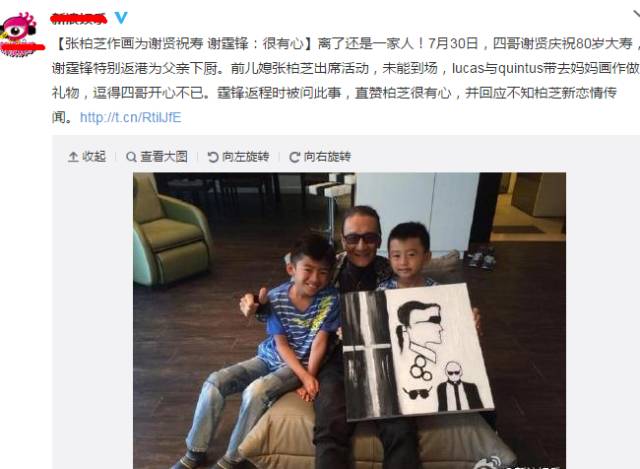Viewport: 640px width, 469px height.
Task: Click the blue verified V badge
Action: pyautogui.click(x=121, y=18)
